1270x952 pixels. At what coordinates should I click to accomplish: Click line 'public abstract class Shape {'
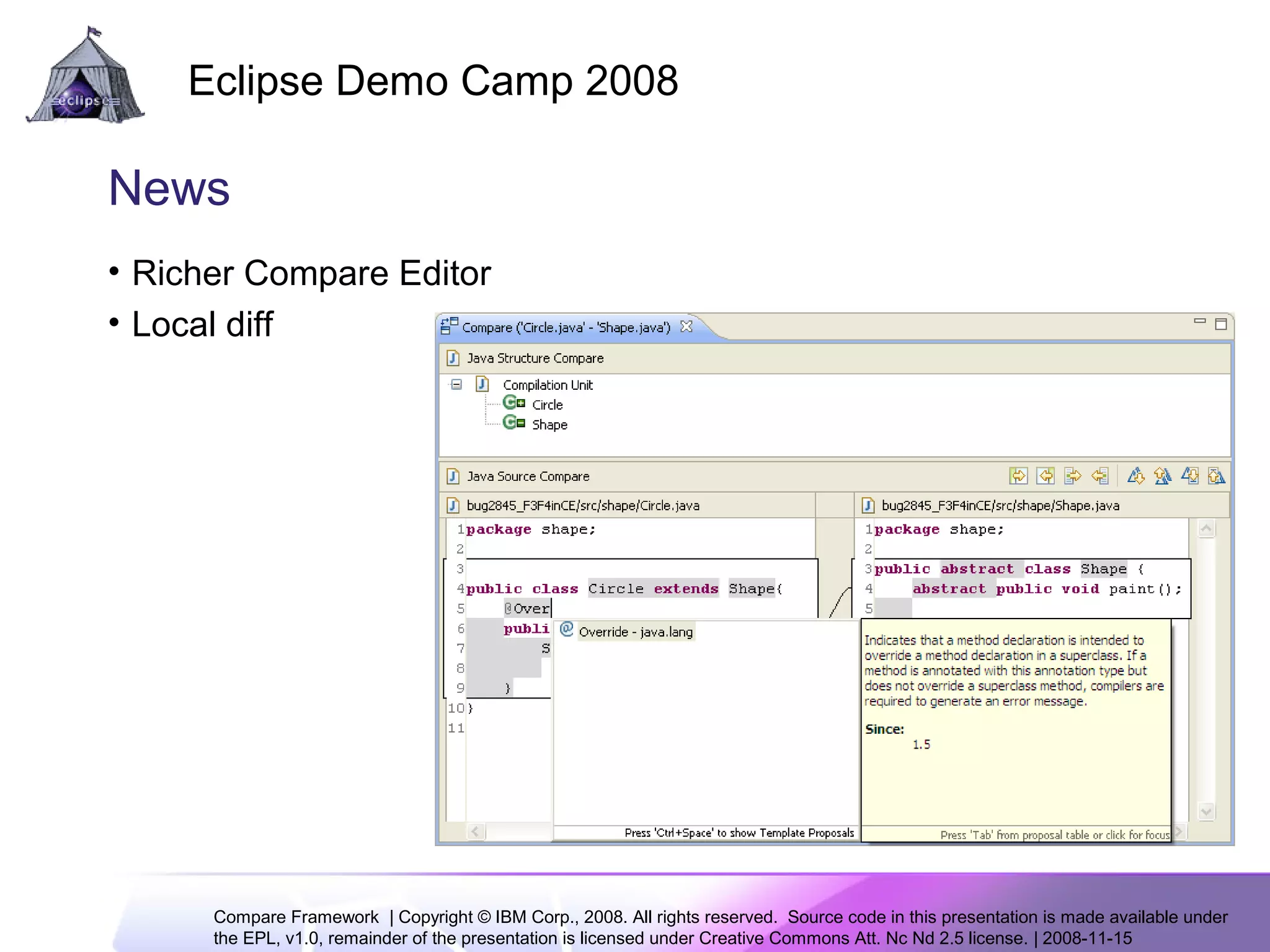coord(1010,569)
